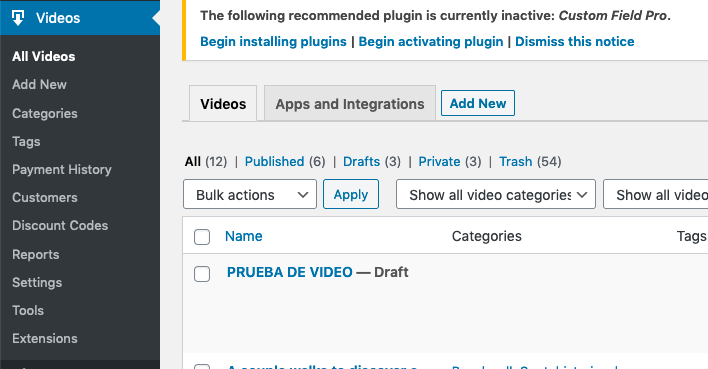The height and width of the screenshot is (369, 708).
Task: Open Begin installing plugins link
Action: (273, 42)
